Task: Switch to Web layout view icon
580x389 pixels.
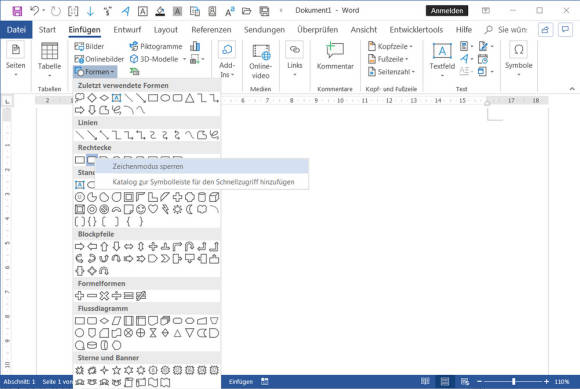Action: 465,381
